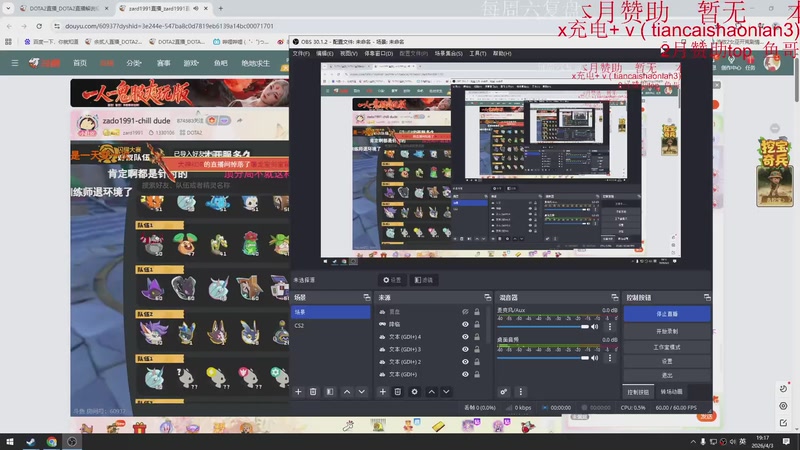The image size is (800, 450).
Task: Pop out the Controls dock panel
Action: point(707,297)
